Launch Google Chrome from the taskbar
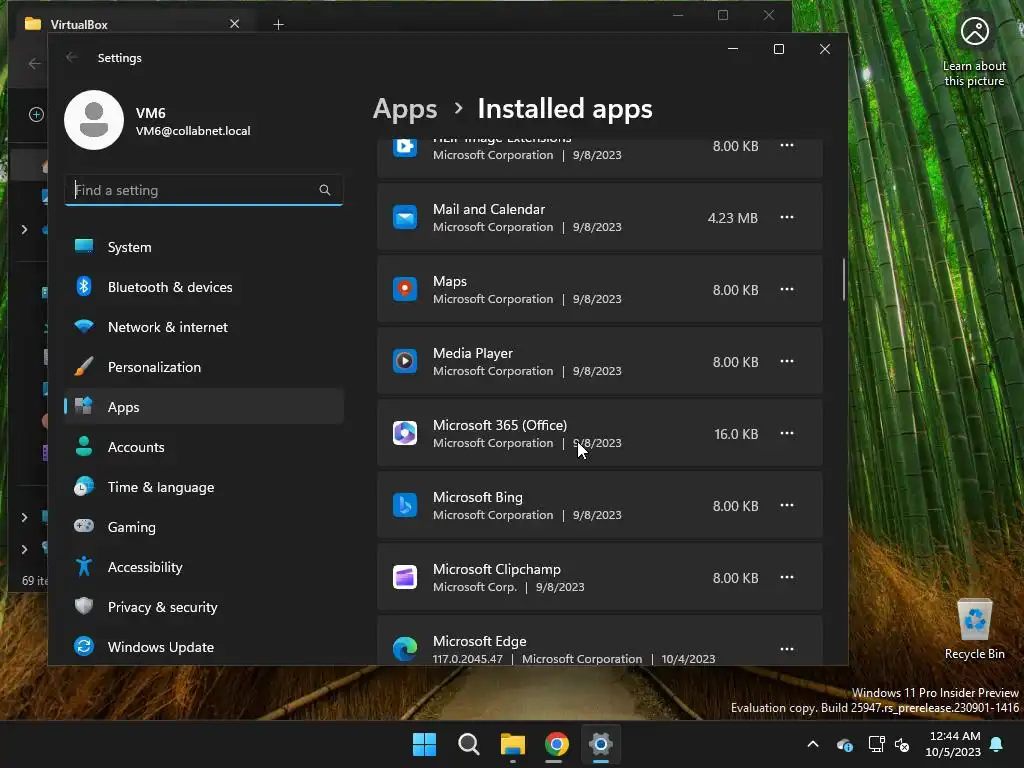The height and width of the screenshot is (768, 1024). (x=556, y=744)
